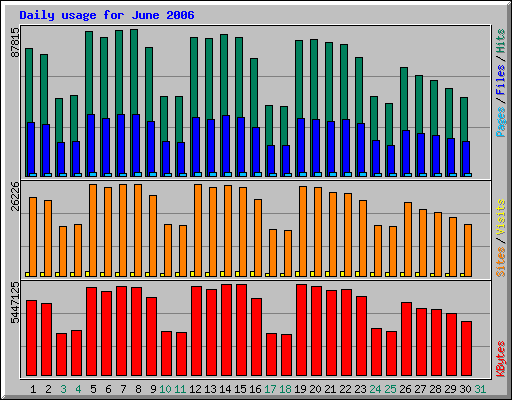
Task: Click green weekend day label 3
Action: pyautogui.click(x=63, y=389)
